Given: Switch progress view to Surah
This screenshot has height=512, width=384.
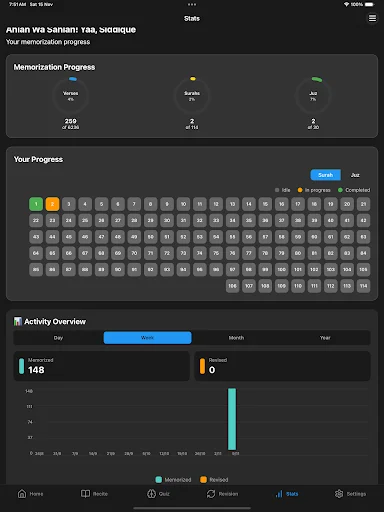Looking at the screenshot, I should click(325, 175).
